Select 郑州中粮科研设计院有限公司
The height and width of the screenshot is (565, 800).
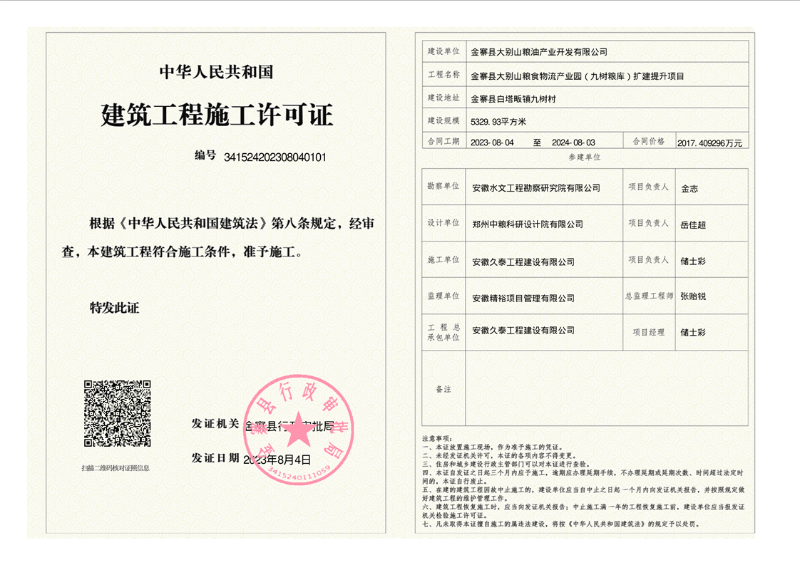coord(528,224)
